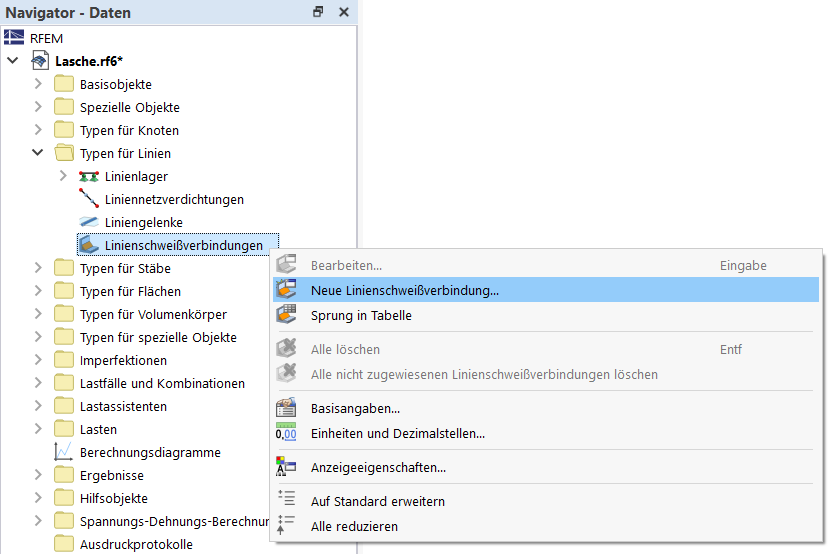
Task: Expand the Lastassistenten folder
Action: (x=38, y=406)
